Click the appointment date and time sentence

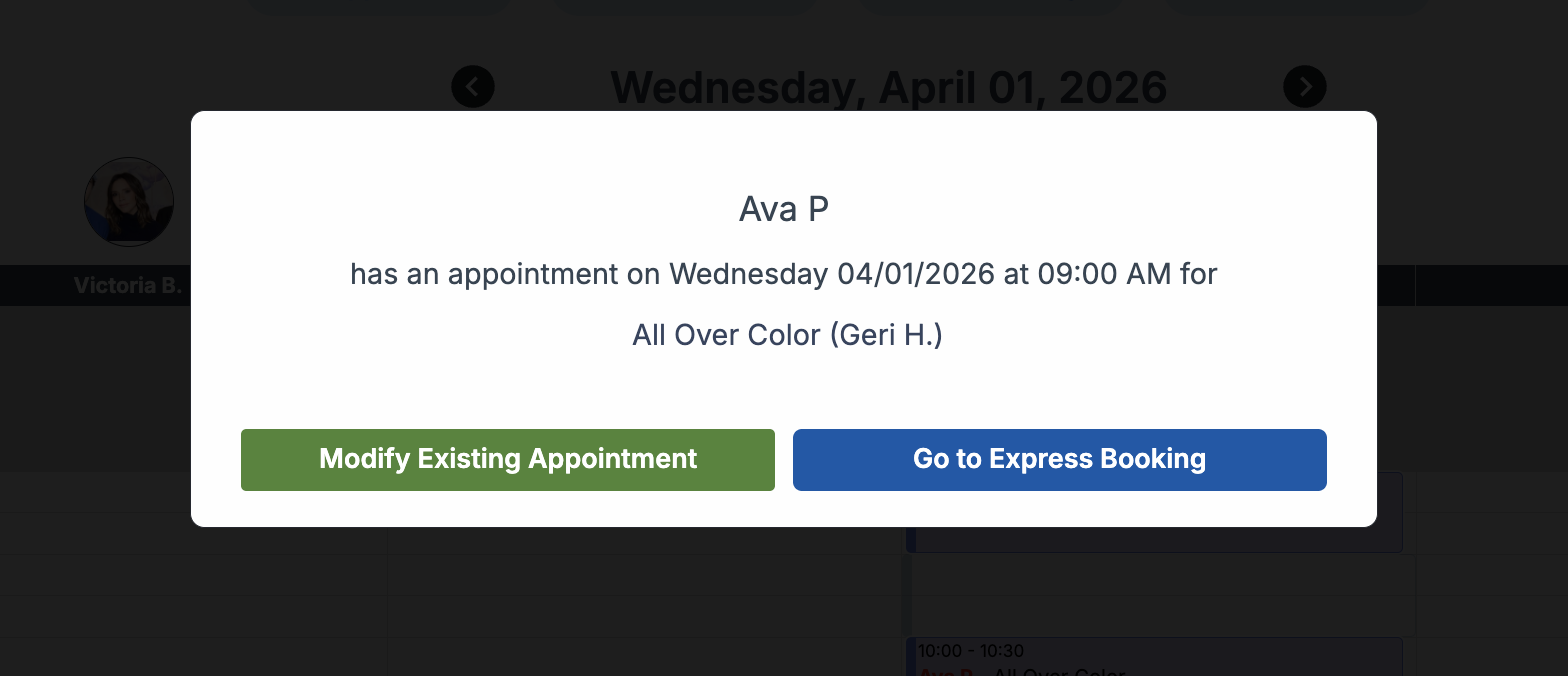tap(783, 274)
